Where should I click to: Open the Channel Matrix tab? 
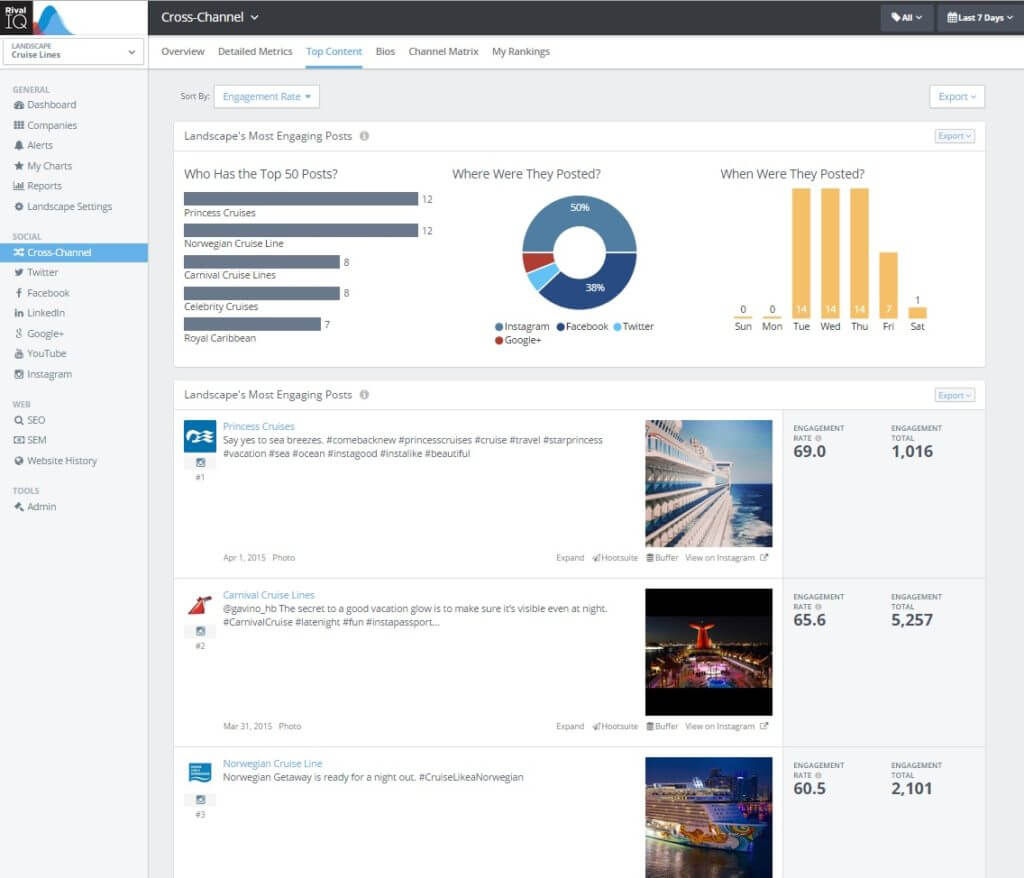point(443,52)
